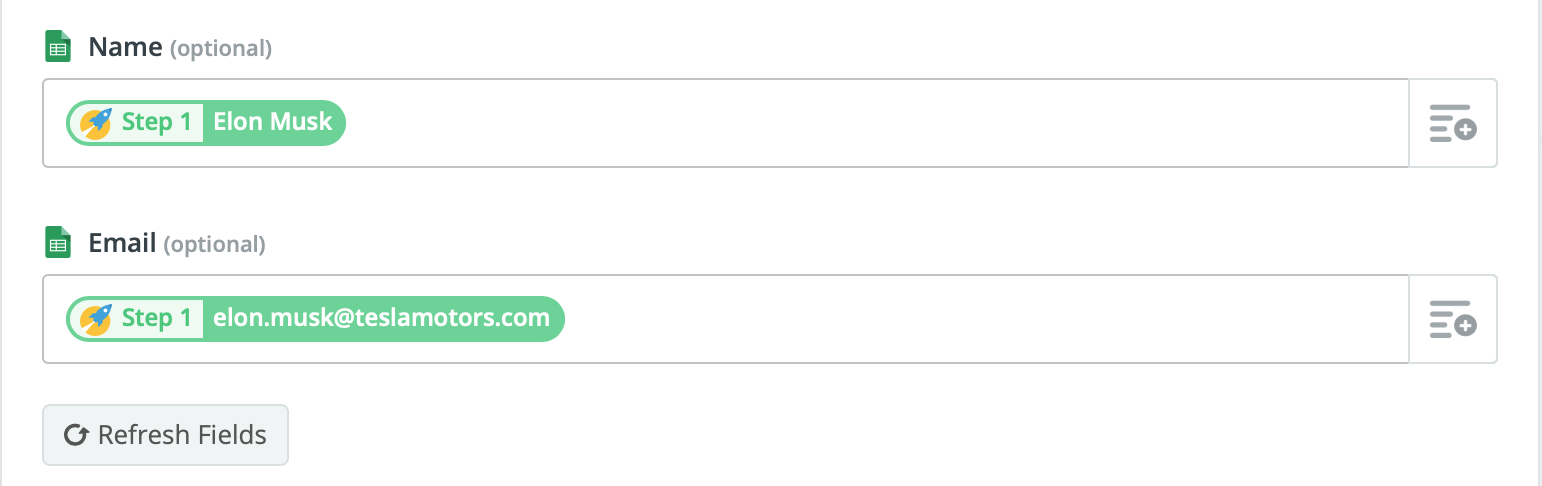This screenshot has height=486, width=1542.
Task: Click the plus badge on Email's insert icon
Action: pyautogui.click(x=1465, y=326)
